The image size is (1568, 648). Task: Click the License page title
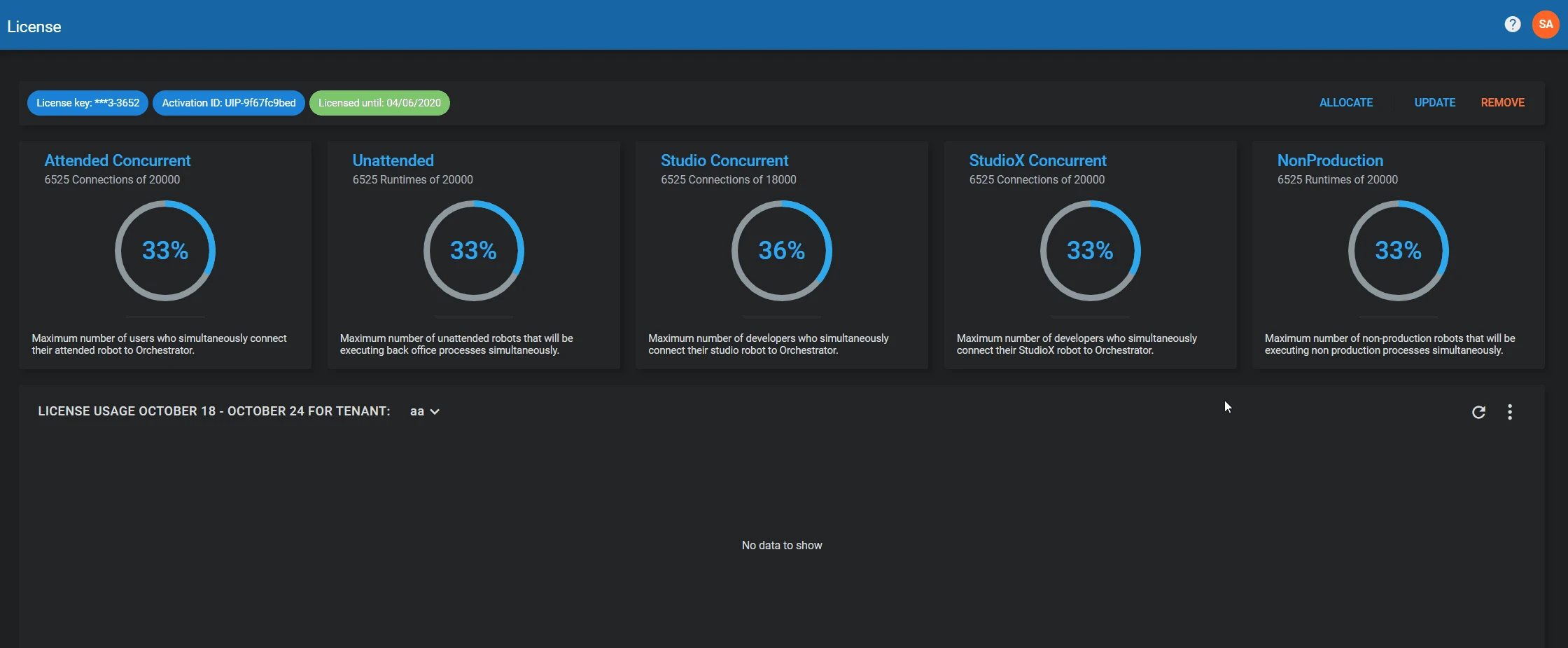click(x=34, y=27)
